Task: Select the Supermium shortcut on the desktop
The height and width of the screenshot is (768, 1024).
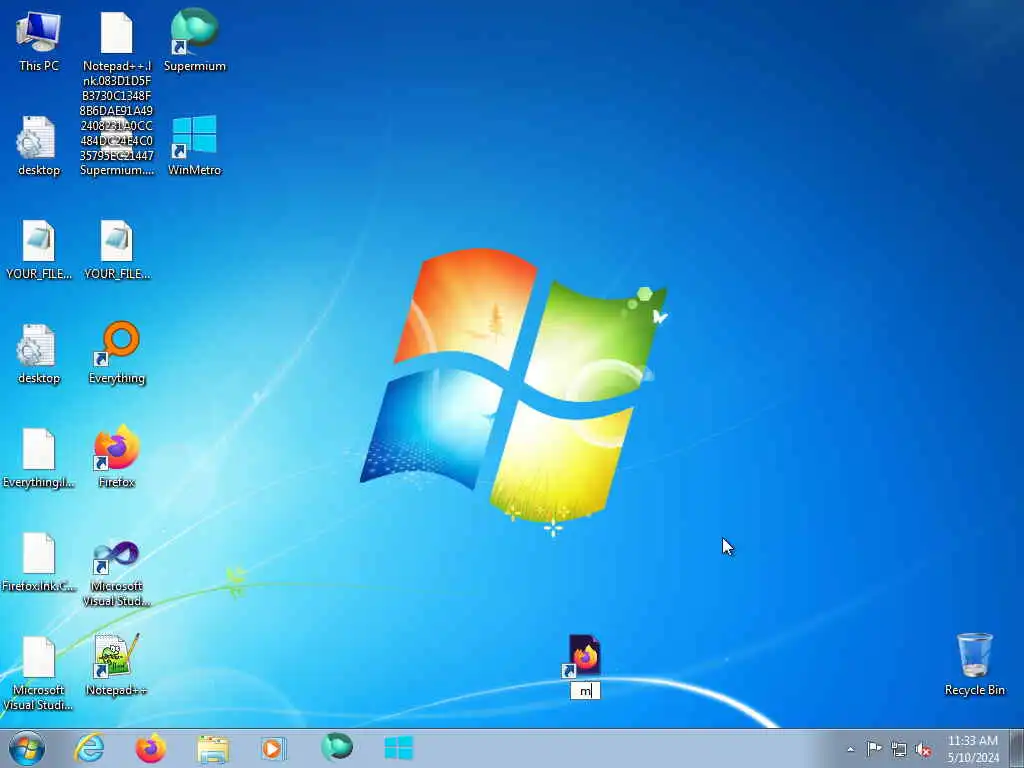Action: point(195,40)
